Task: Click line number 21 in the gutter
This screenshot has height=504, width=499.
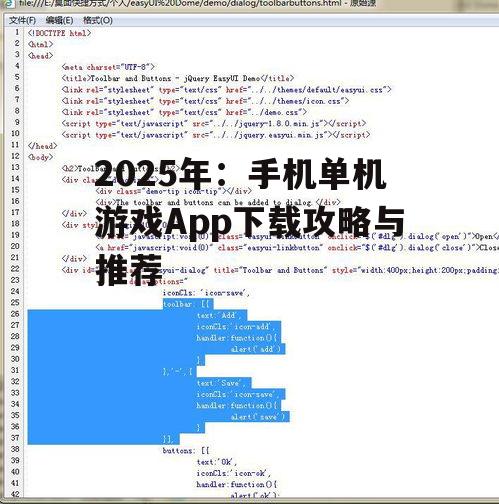Action: click(x=15, y=257)
